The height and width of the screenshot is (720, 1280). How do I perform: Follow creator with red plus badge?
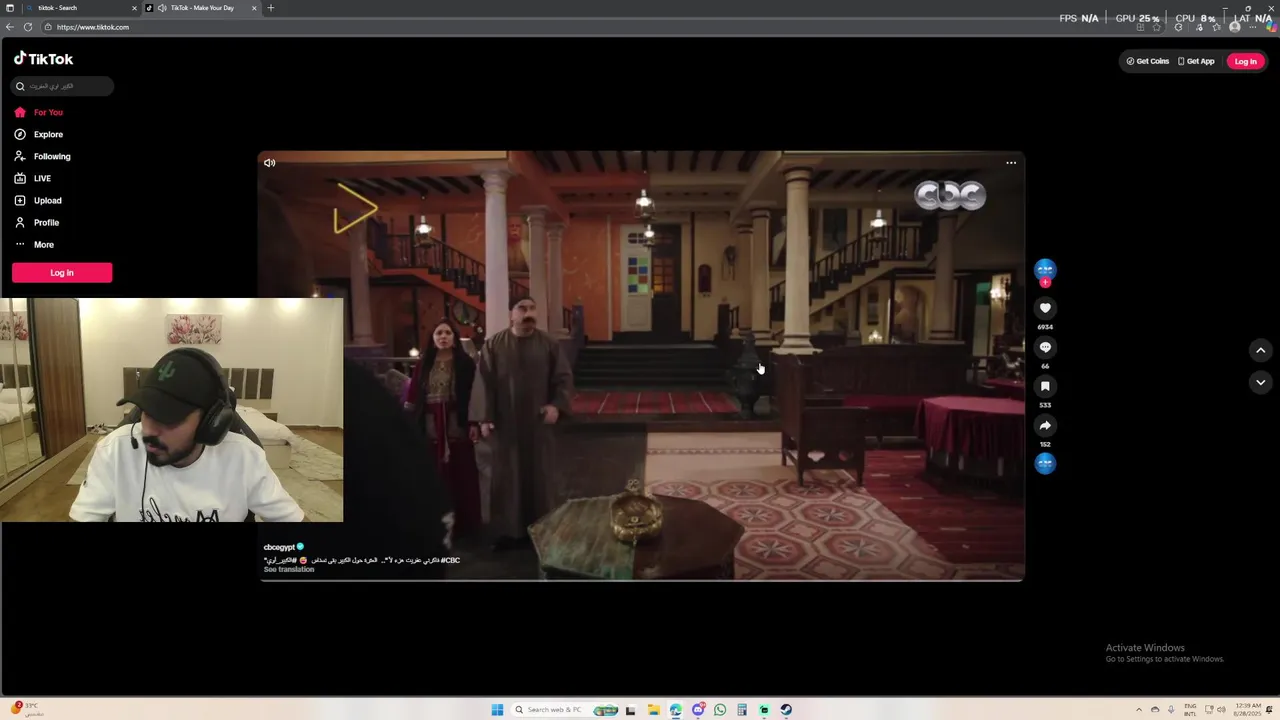point(1045,283)
